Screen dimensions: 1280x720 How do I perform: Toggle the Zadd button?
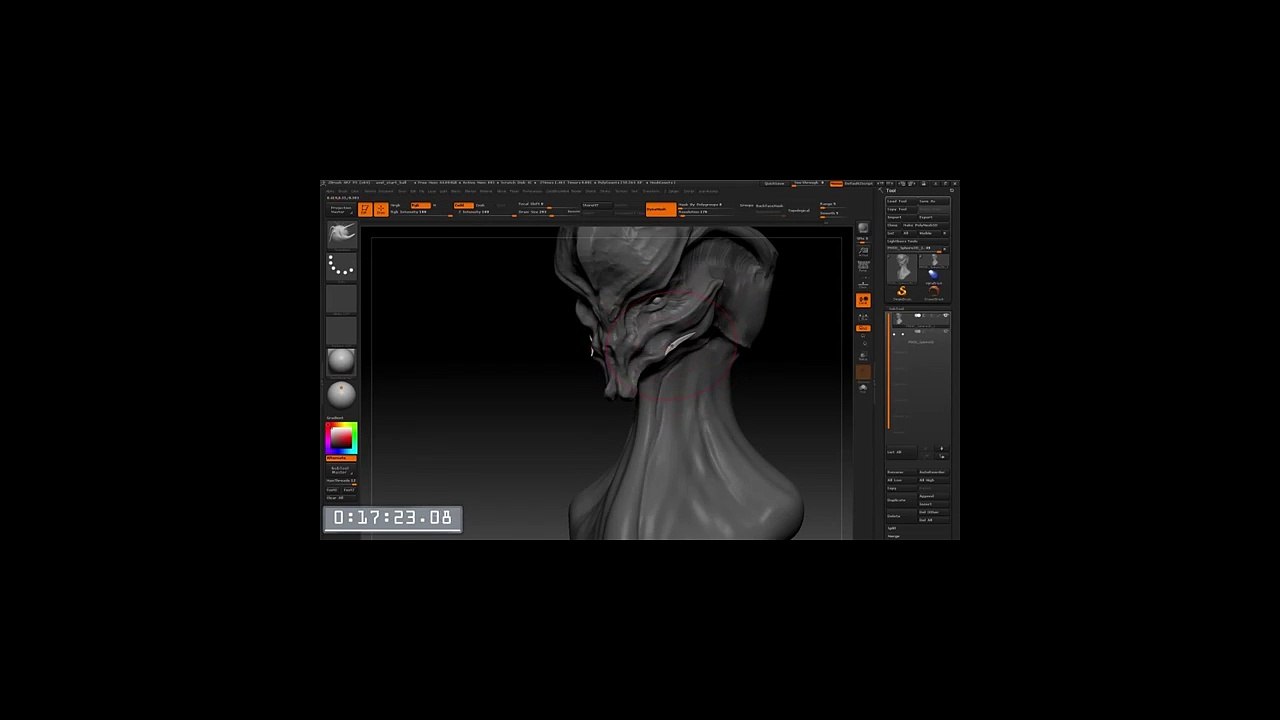point(464,205)
